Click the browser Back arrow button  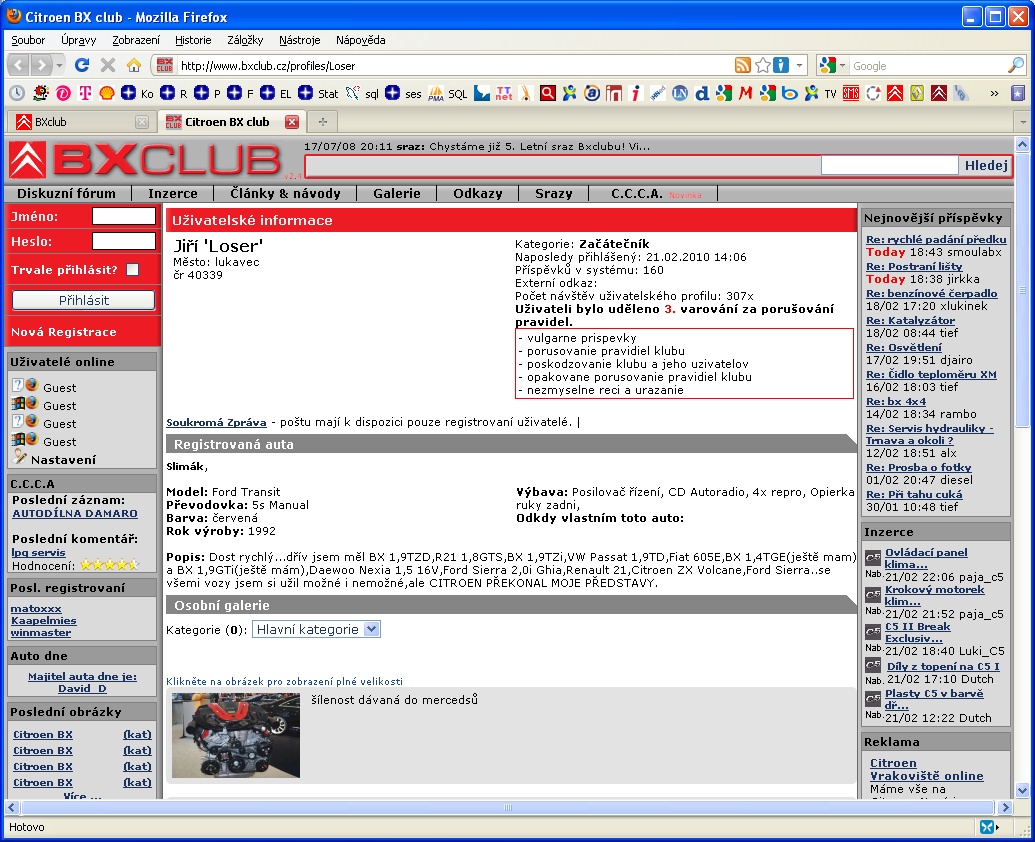click(x=19, y=65)
